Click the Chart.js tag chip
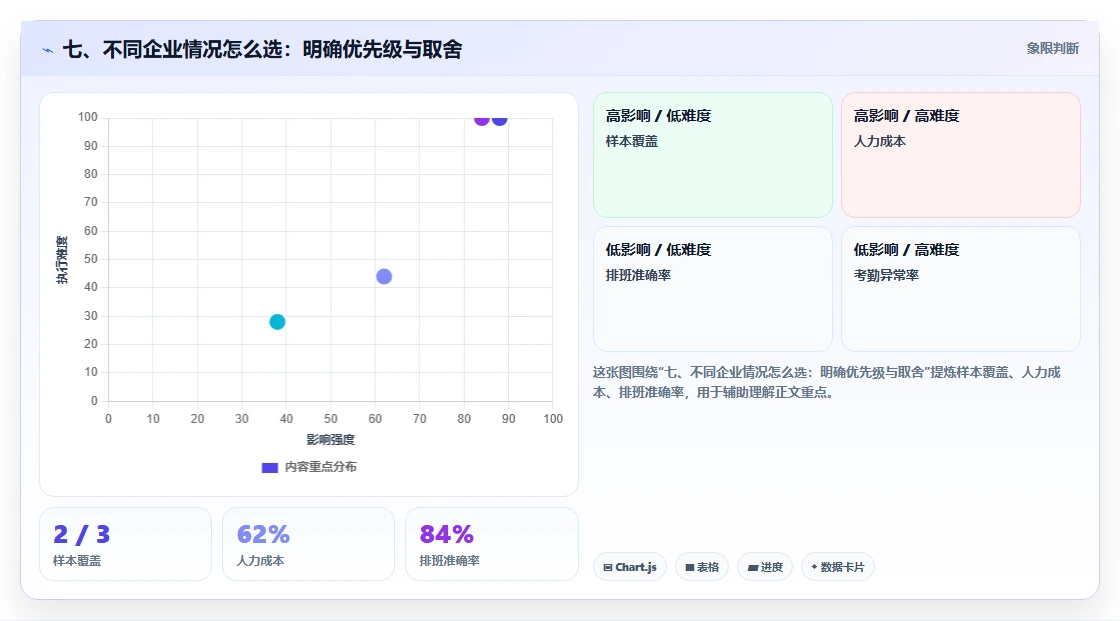This screenshot has height=621, width=1120. [x=630, y=567]
